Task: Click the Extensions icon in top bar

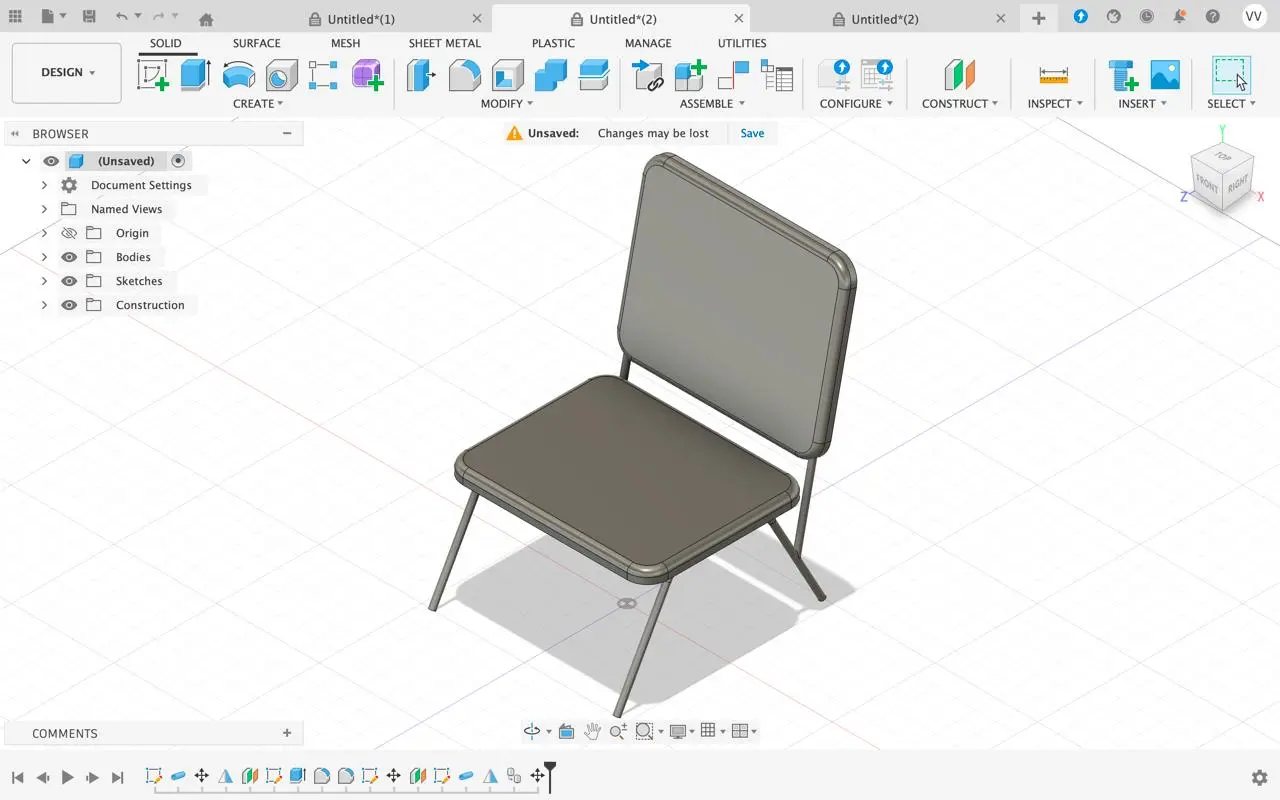Action: point(1113,17)
